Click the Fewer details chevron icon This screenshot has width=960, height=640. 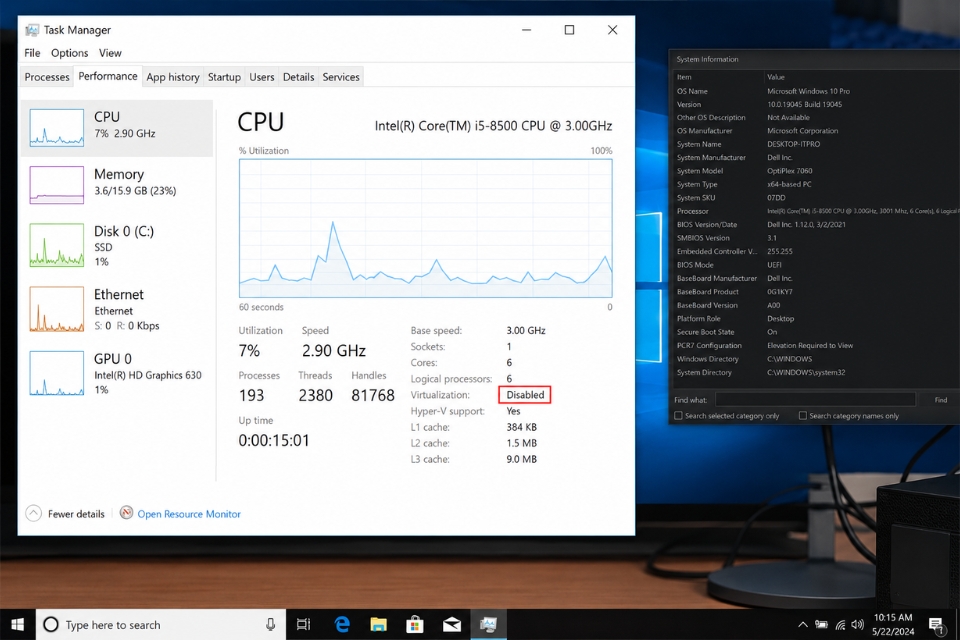34,513
